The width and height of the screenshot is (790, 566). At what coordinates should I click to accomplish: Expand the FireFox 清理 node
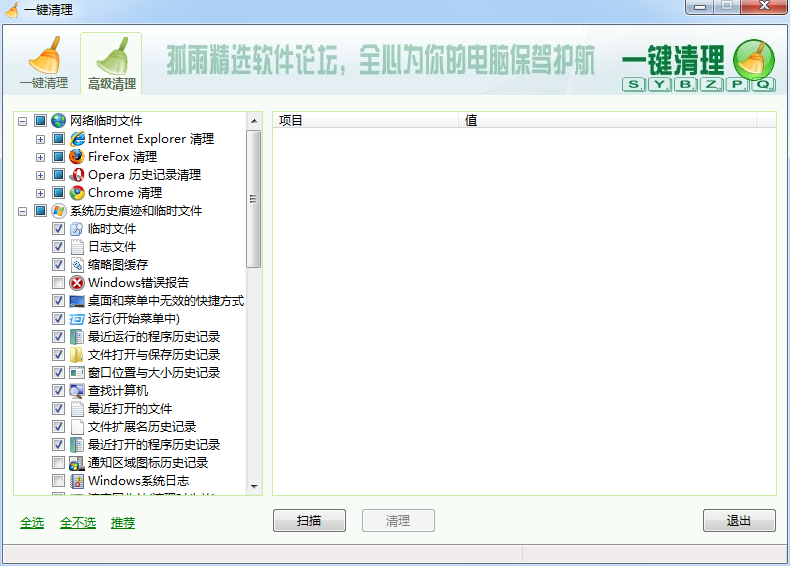coord(40,158)
